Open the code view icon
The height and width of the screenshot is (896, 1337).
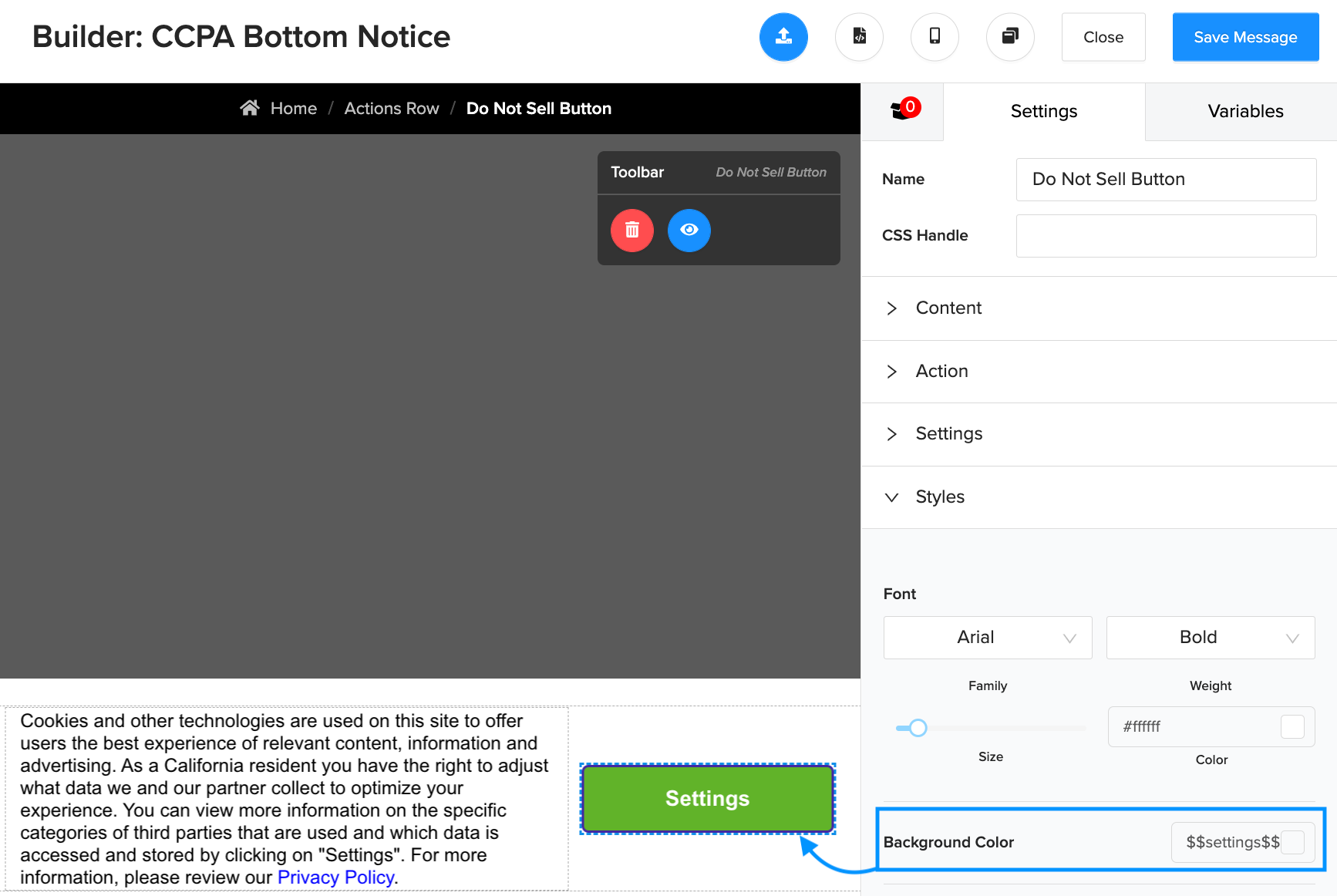(859, 36)
